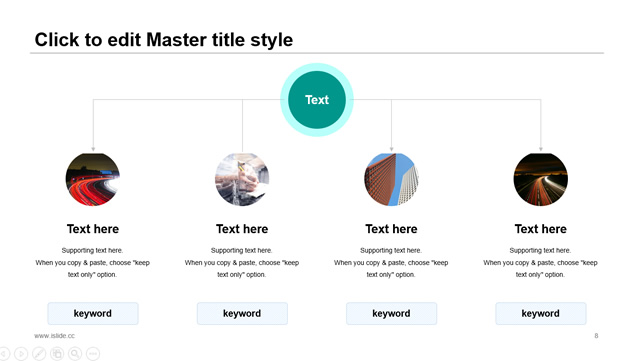Select the brick building circular photo

[x=391, y=179]
